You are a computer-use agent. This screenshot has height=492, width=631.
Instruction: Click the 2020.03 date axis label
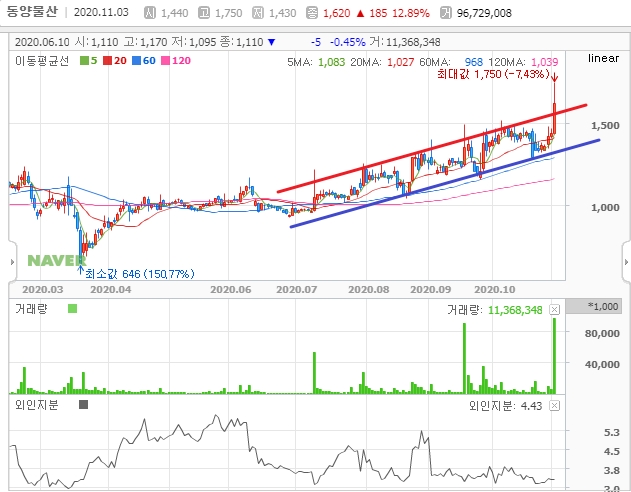pyautogui.click(x=43, y=290)
